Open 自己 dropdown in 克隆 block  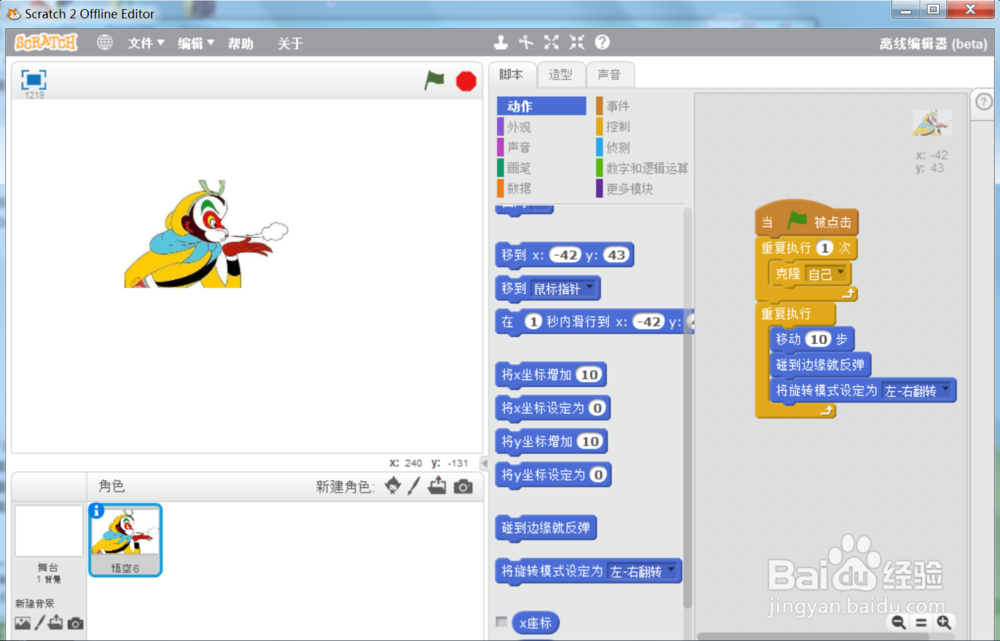[827, 274]
